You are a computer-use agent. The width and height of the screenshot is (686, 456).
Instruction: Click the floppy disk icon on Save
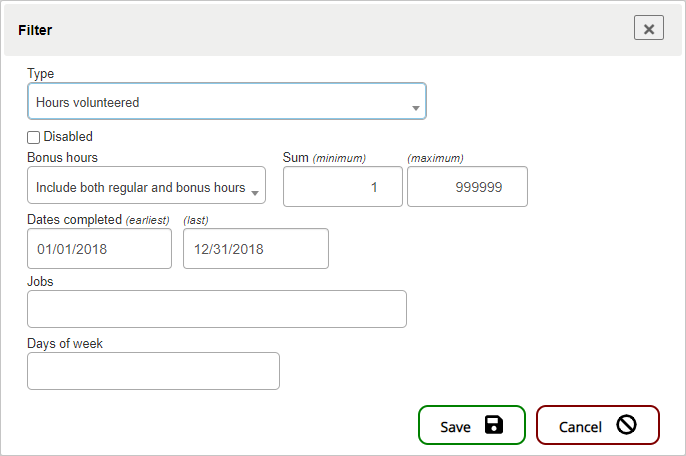493,425
